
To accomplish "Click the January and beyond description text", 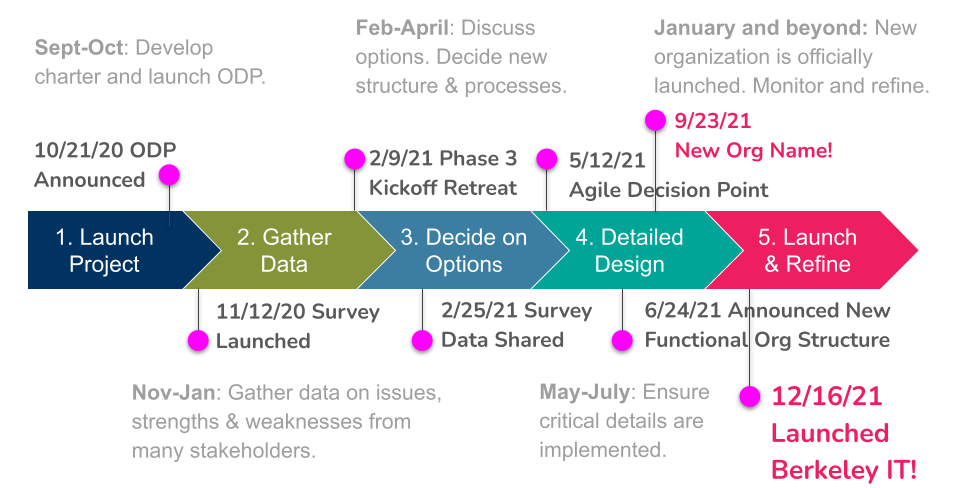I will point(792,56).
